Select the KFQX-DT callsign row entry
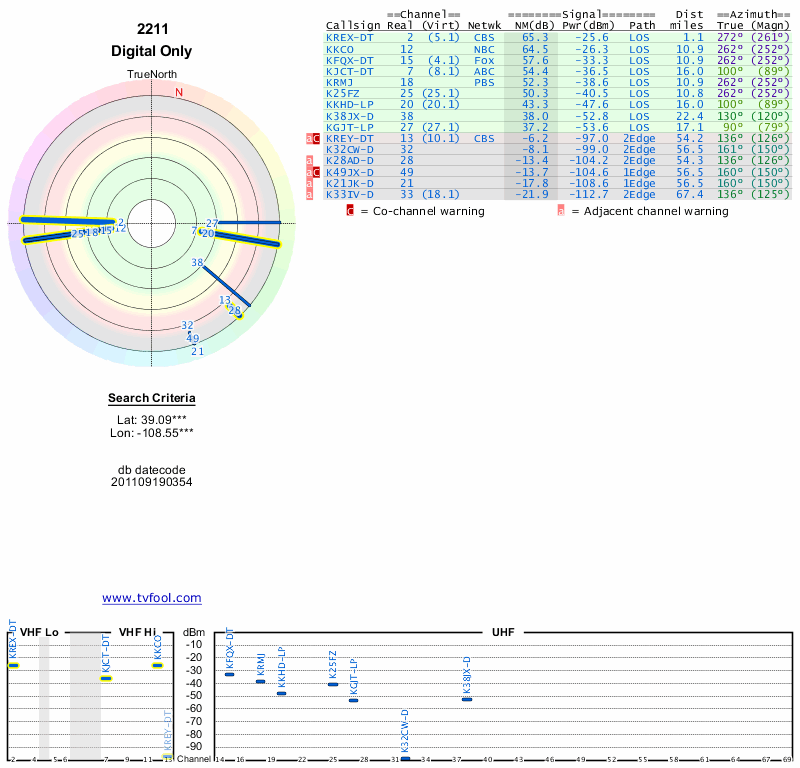The height and width of the screenshot is (768, 800). point(349,59)
